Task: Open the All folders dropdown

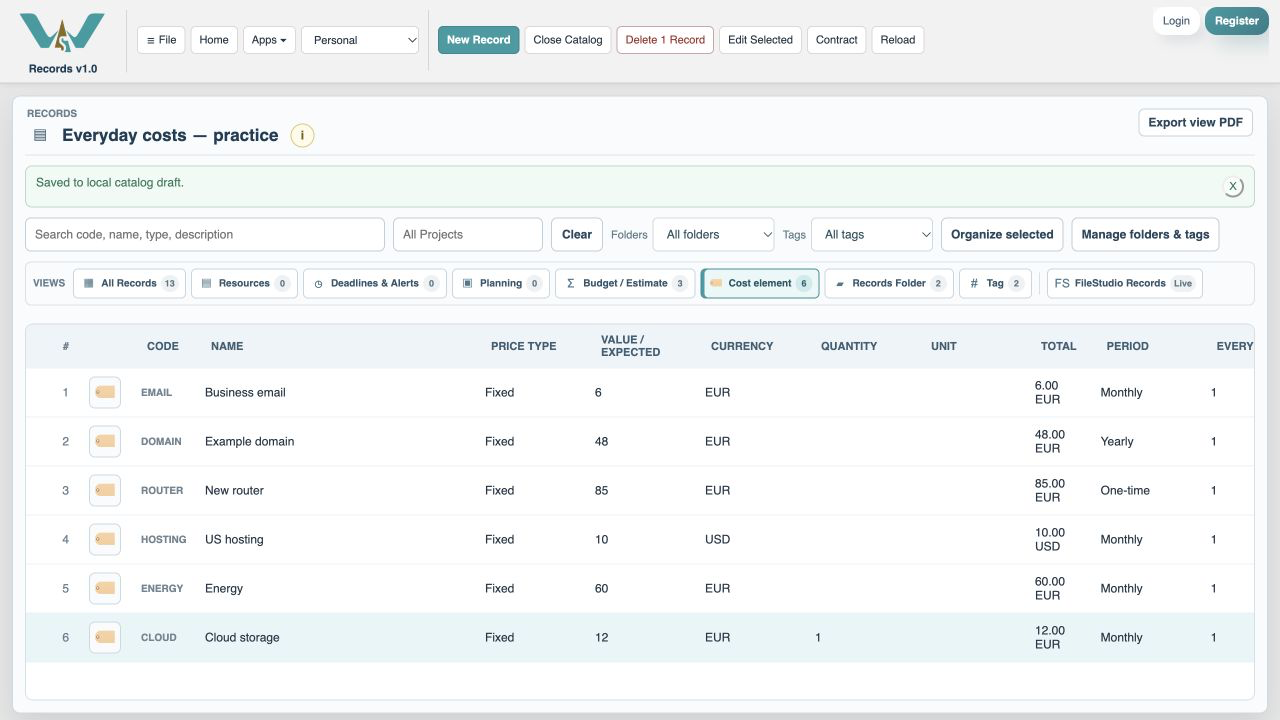Action: pyautogui.click(x=714, y=235)
